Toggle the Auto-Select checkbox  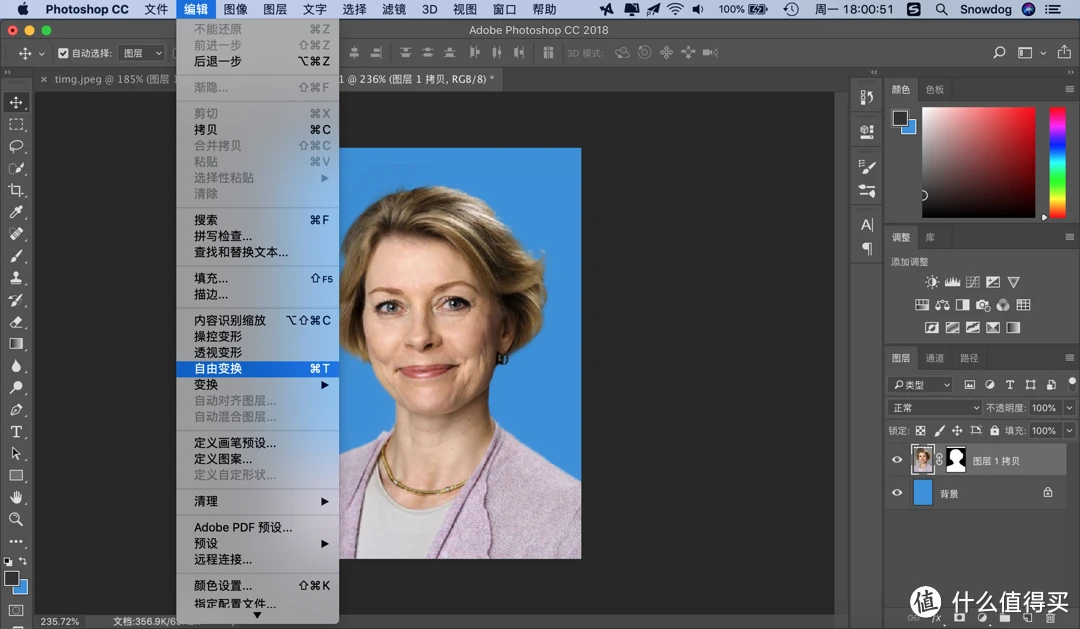(x=63, y=53)
